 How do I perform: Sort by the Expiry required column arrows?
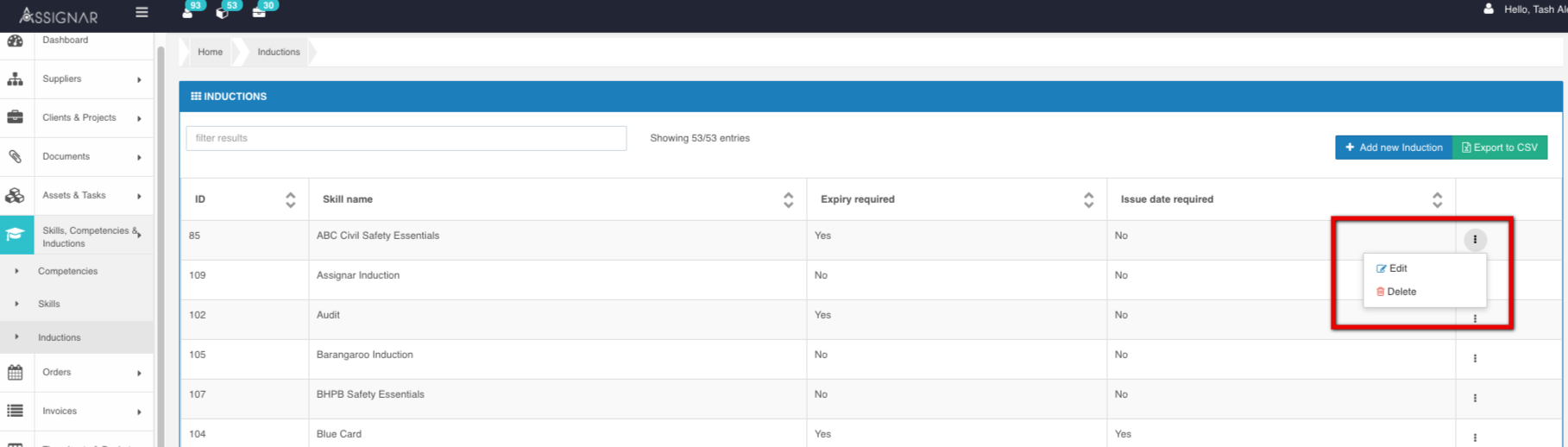coord(1089,200)
